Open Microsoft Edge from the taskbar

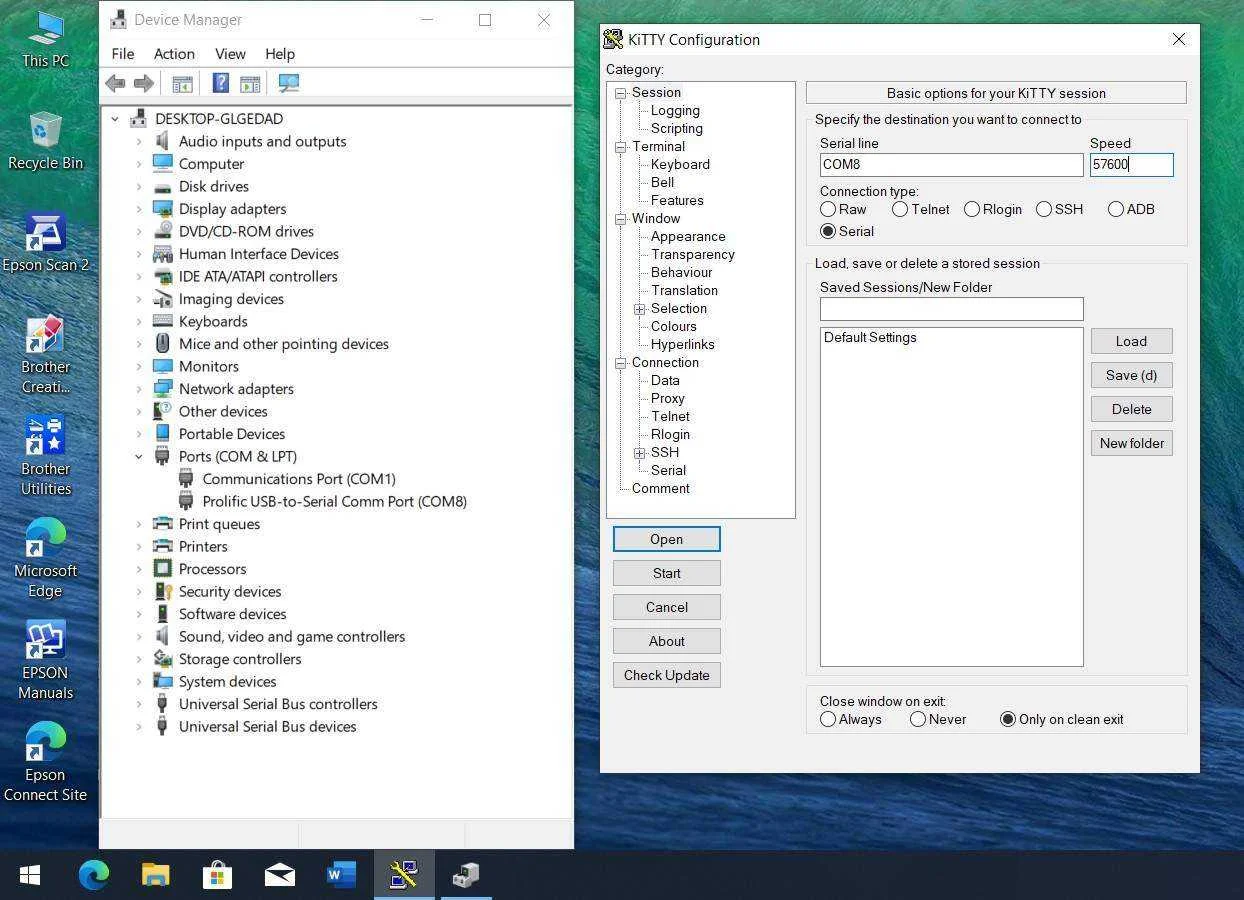[x=94, y=875]
